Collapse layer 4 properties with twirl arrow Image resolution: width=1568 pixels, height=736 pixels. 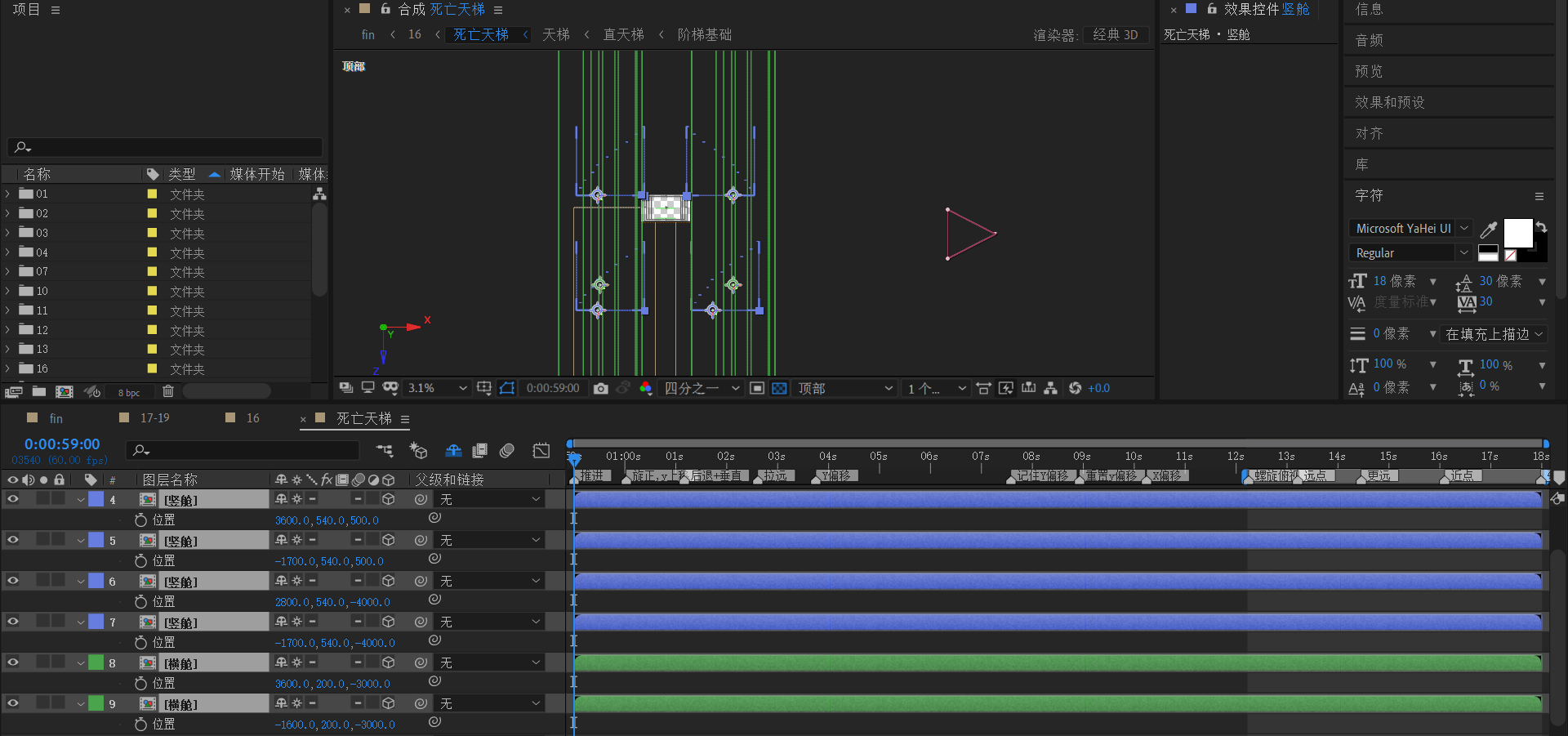pos(81,499)
